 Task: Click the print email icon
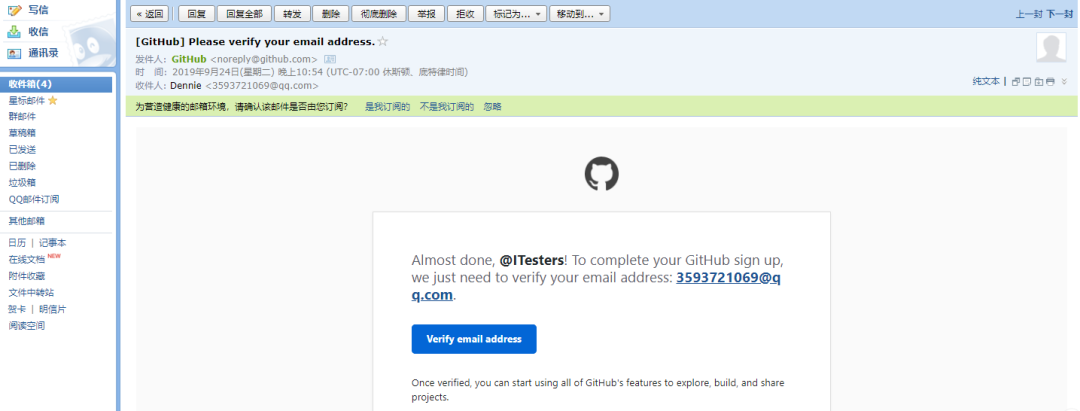coord(1050,81)
